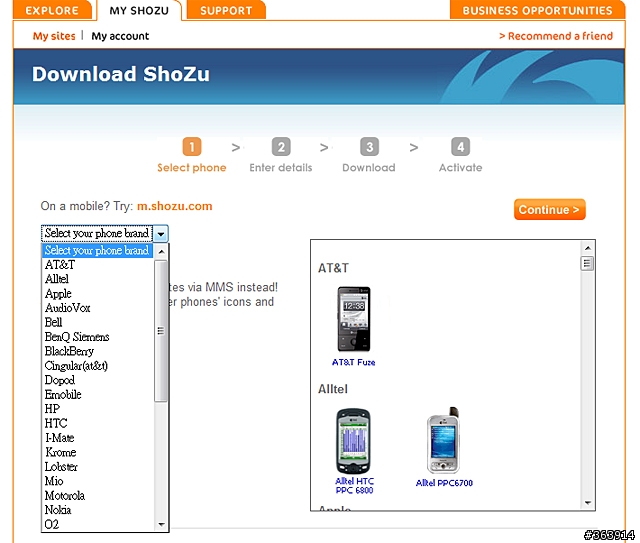This screenshot has width=640, height=543.
Task: Choose Mio in the list
Action: [97, 481]
